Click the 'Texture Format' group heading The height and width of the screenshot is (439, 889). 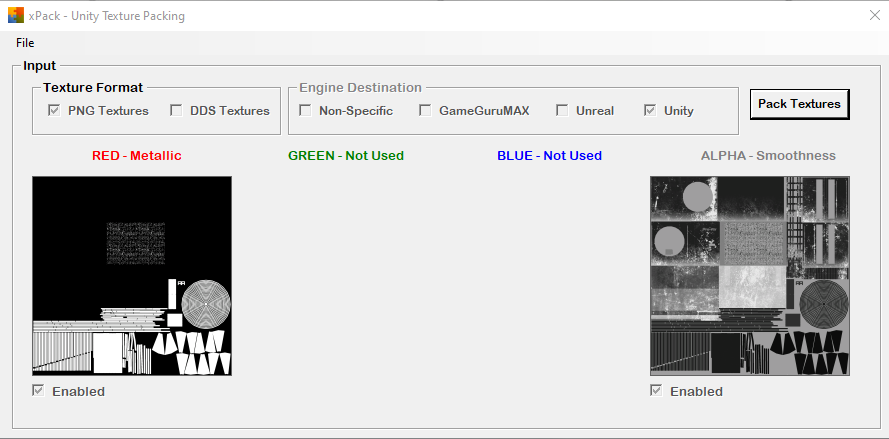tap(93, 87)
